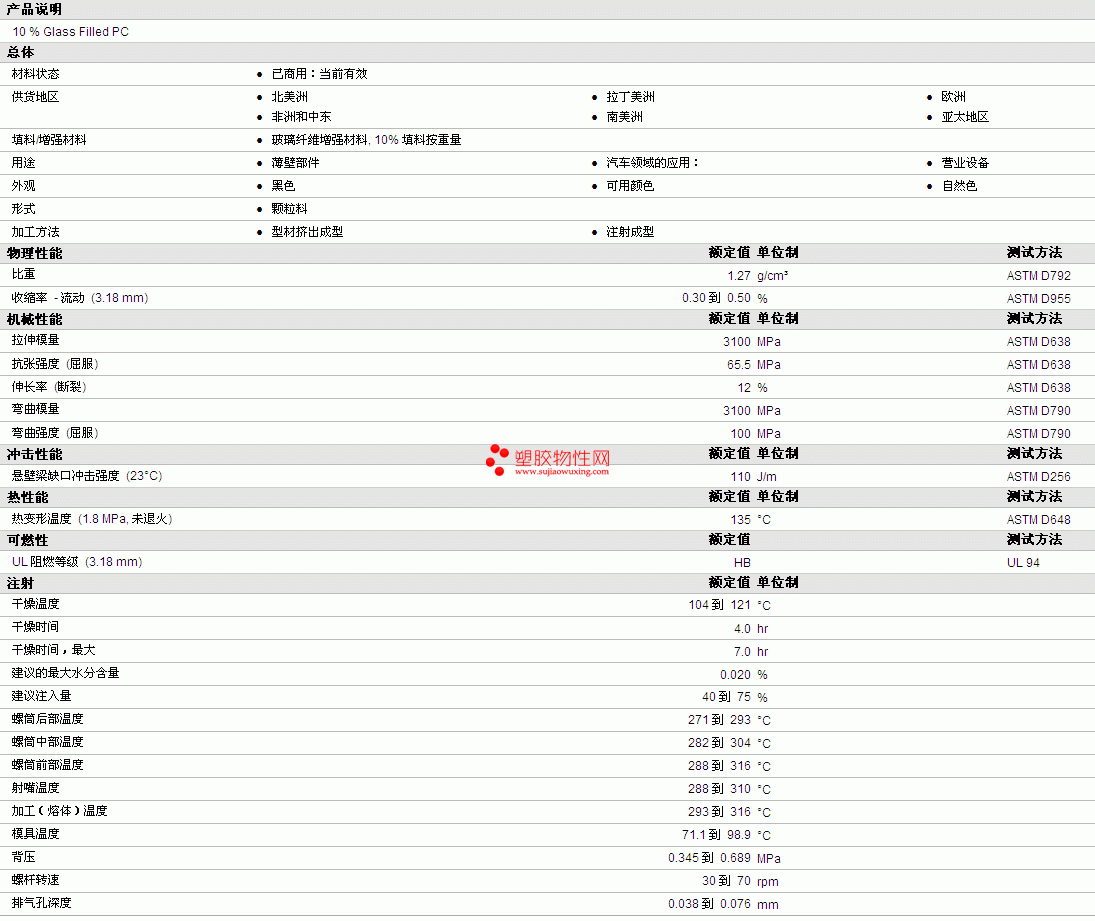Click 螺筒后部温度 row label

tap(47, 719)
